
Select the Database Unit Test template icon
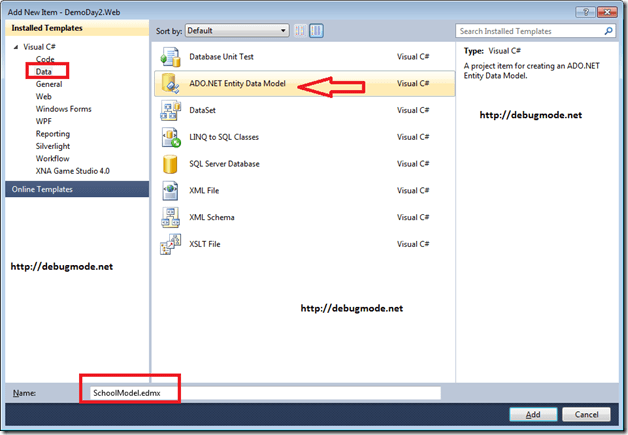[x=169, y=57]
